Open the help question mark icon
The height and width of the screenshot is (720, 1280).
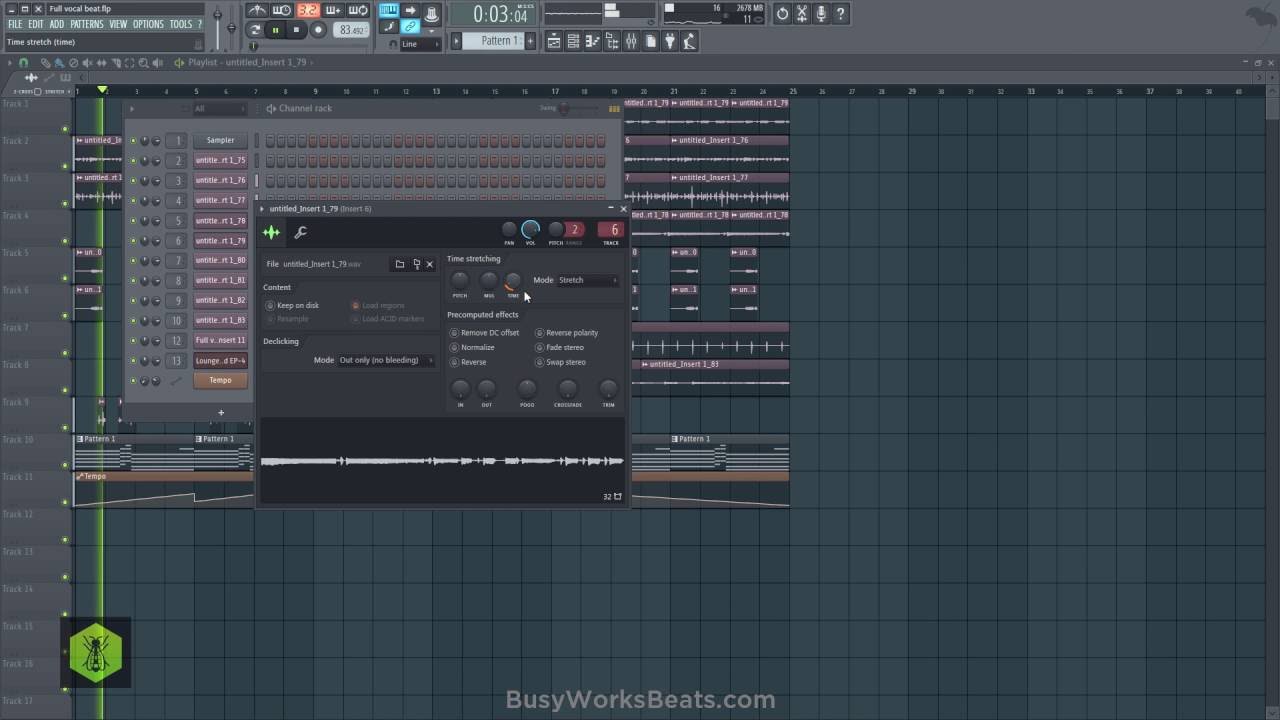[841, 14]
